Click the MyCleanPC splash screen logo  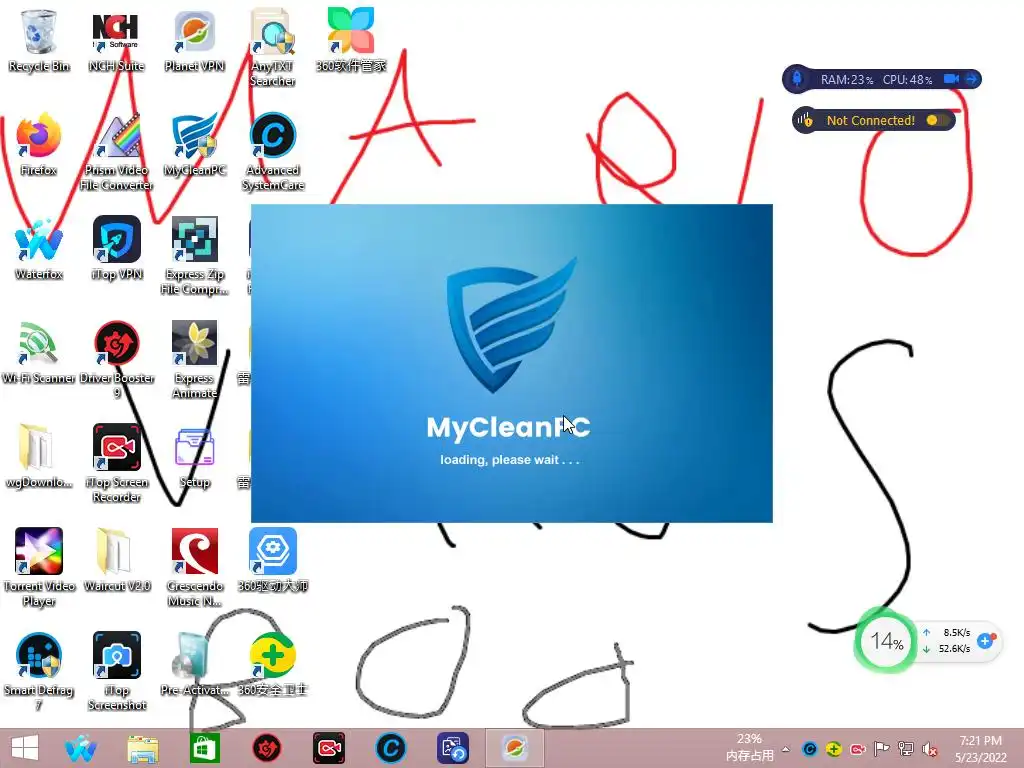(x=511, y=325)
